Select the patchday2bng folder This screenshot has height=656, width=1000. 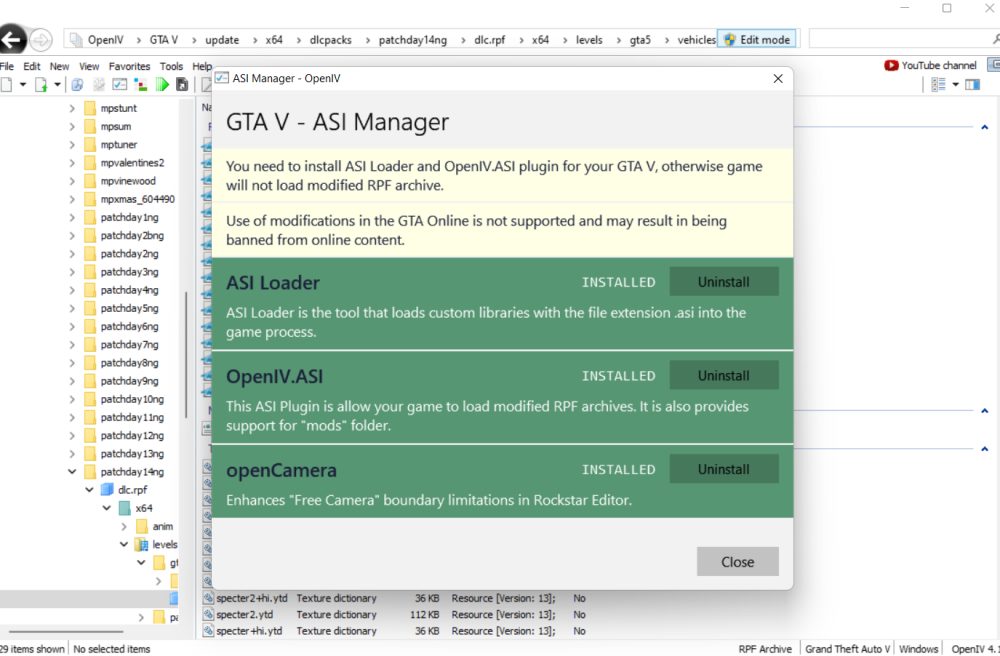[x=132, y=235]
